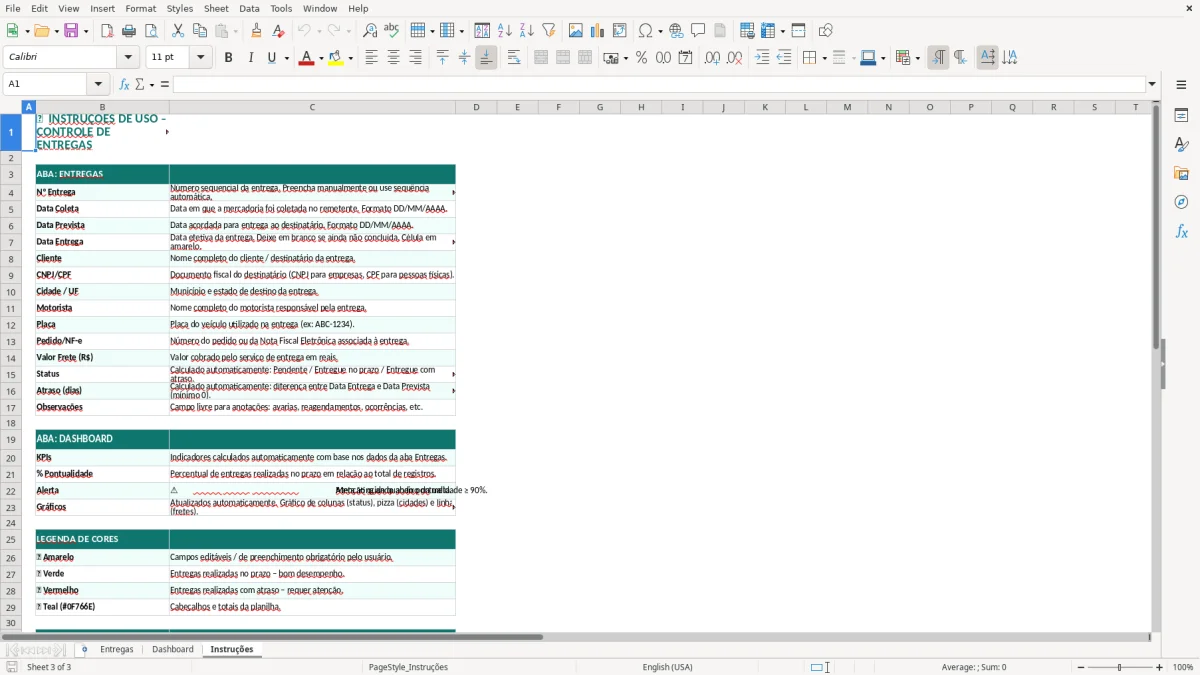The height and width of the screenshot is (675, 1200).
Task: Click Clear Direct Formatting icon
Action: point(279,31)
